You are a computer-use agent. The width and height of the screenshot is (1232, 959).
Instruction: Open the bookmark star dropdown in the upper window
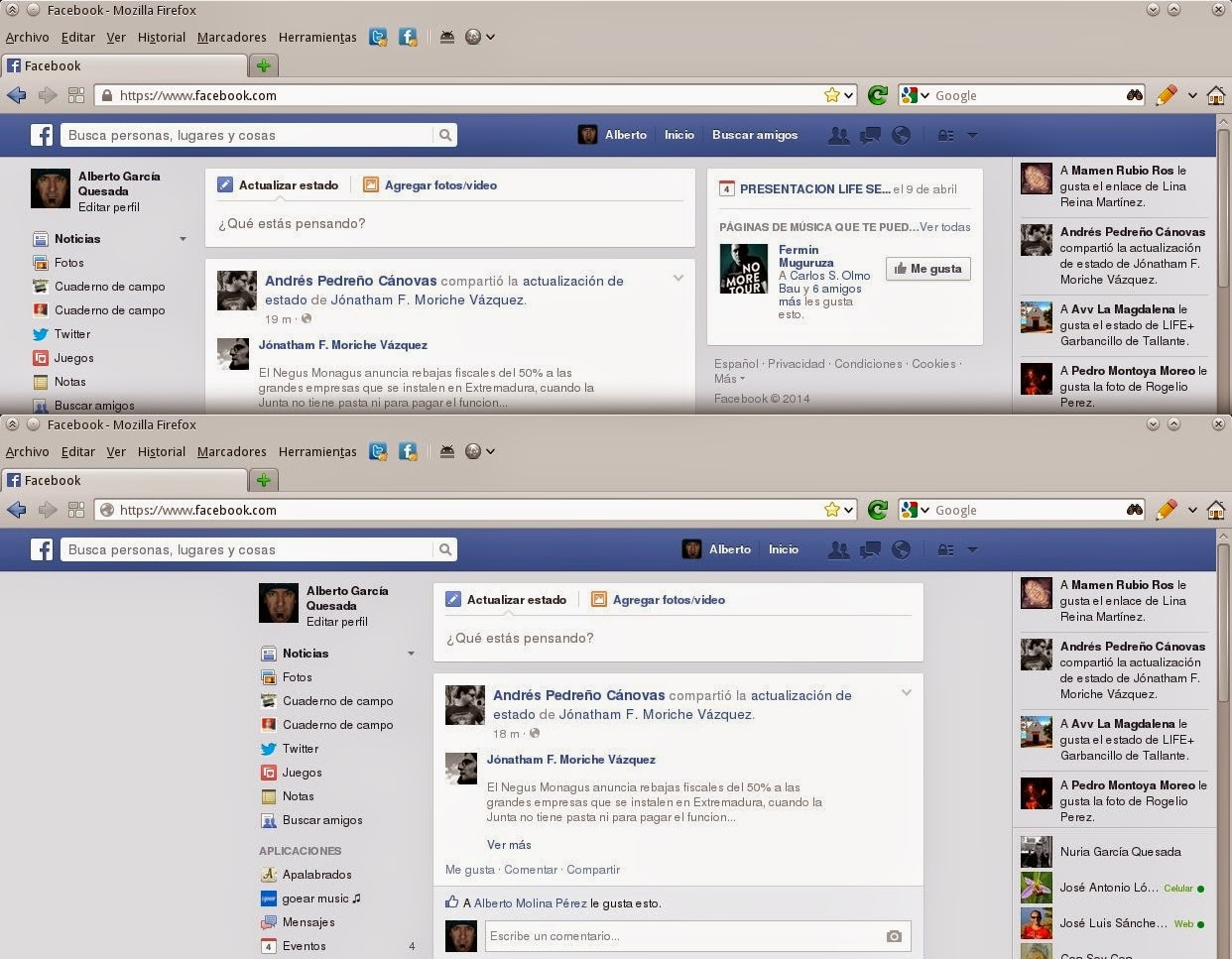click(x=848, y=96)
